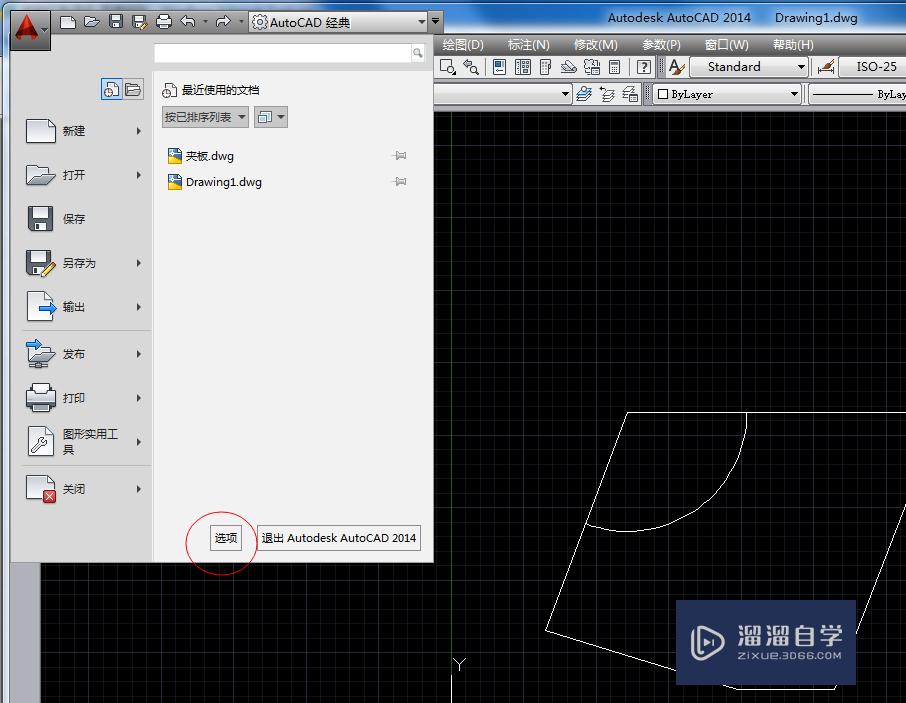Open the 修改(M) menu

(x=596, y=44)
